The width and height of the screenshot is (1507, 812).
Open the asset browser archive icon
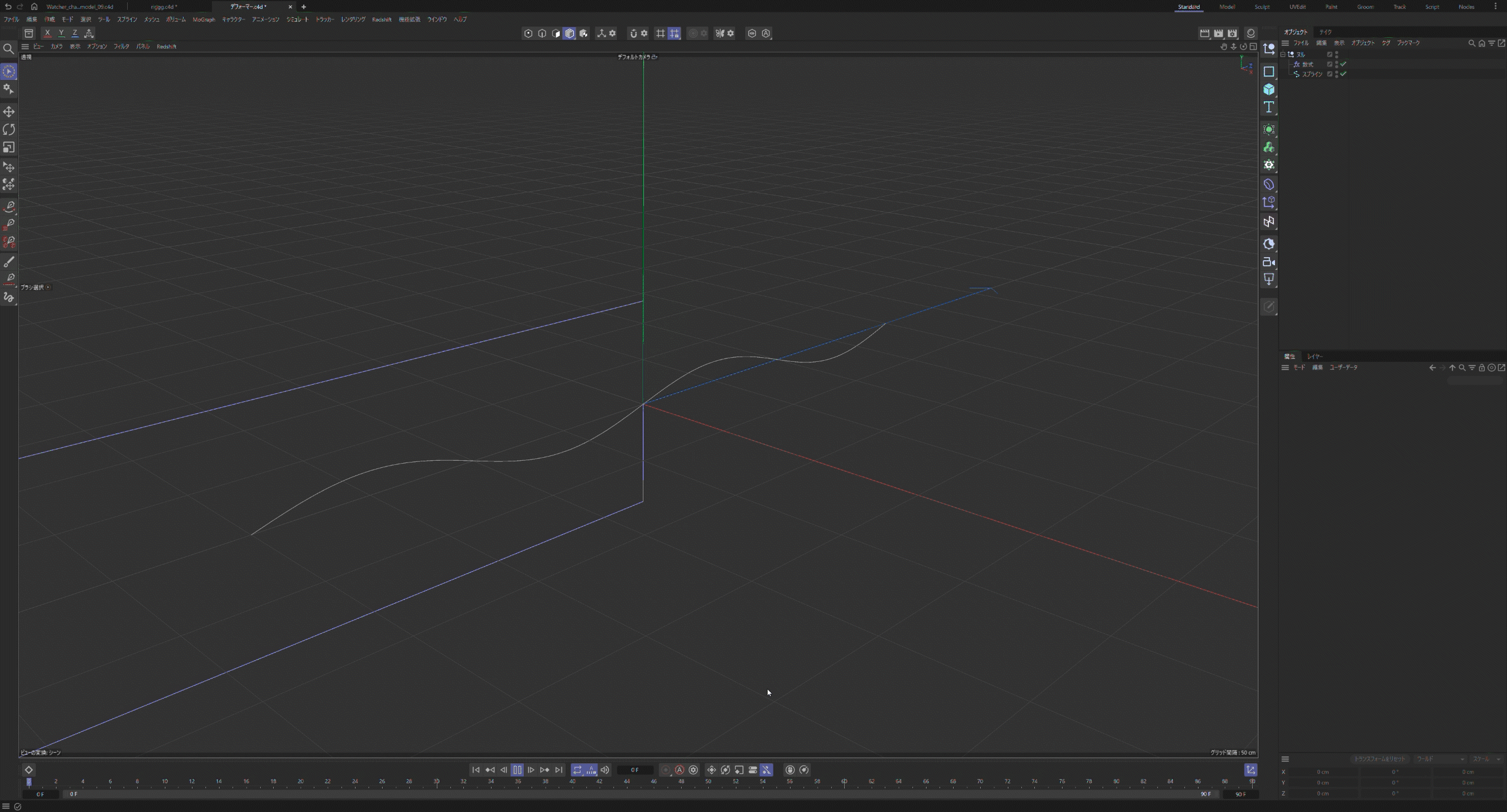pyautogui.click(x=28, y=33)
